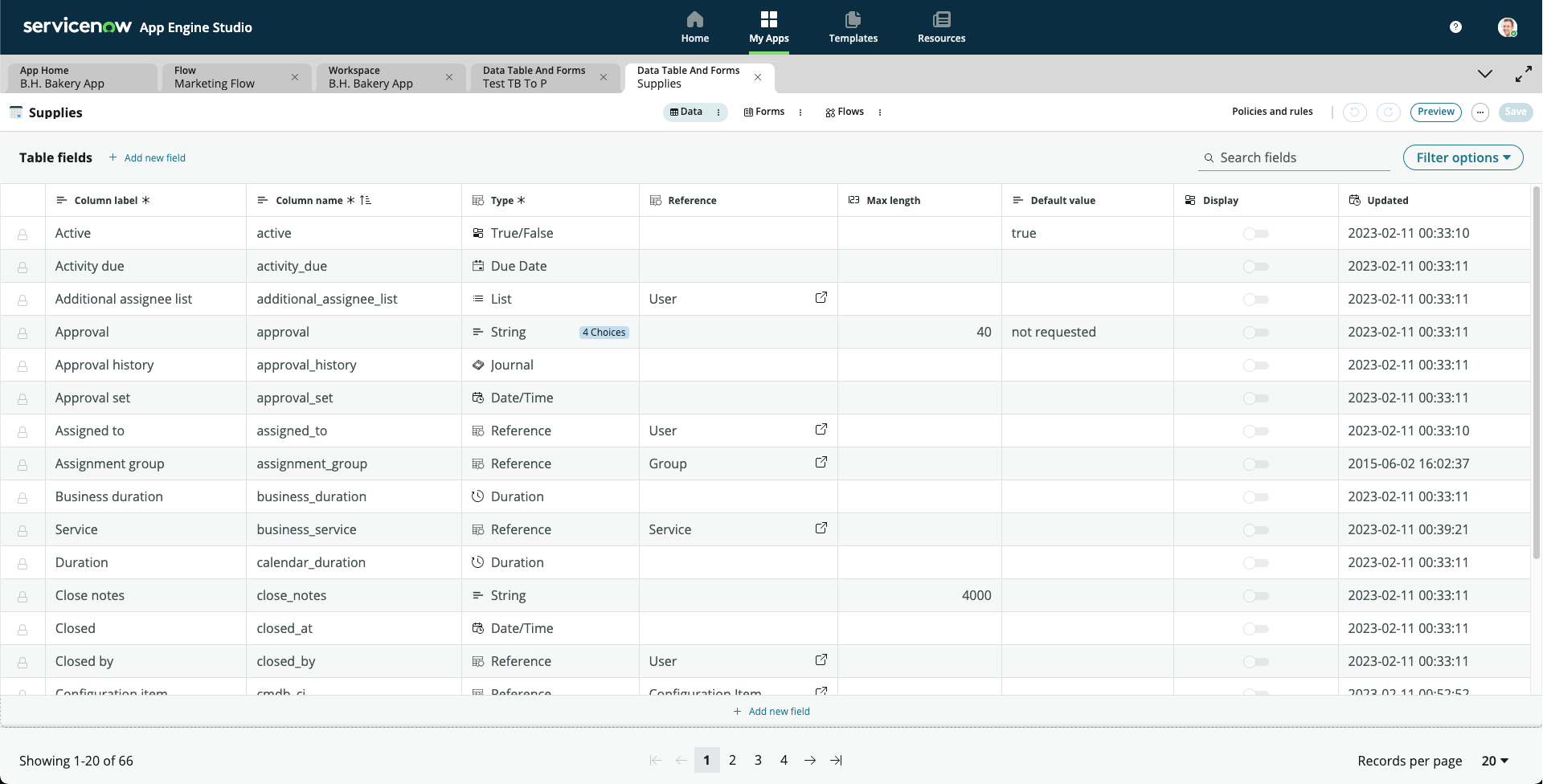This screenshot has width=1543, height=784.
Task: Expand the tab list chevron
Action: (x=1484, y=74)
